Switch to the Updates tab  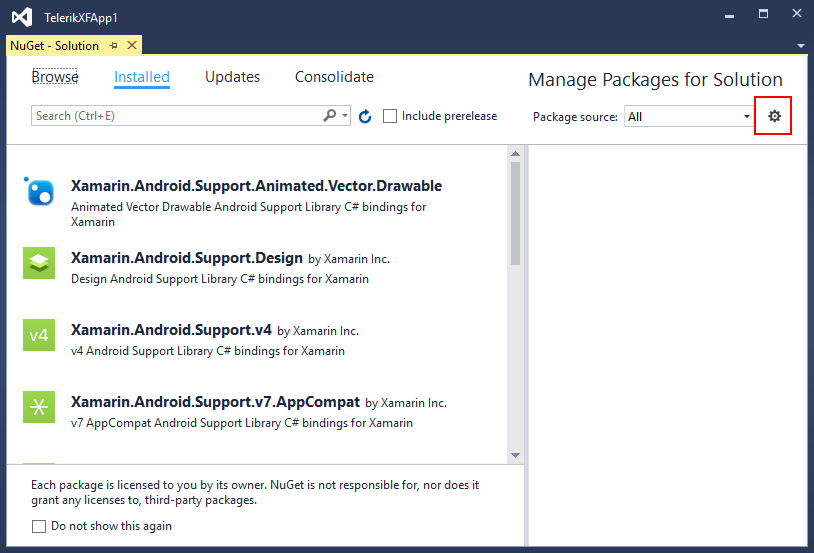tap(232, 77)
